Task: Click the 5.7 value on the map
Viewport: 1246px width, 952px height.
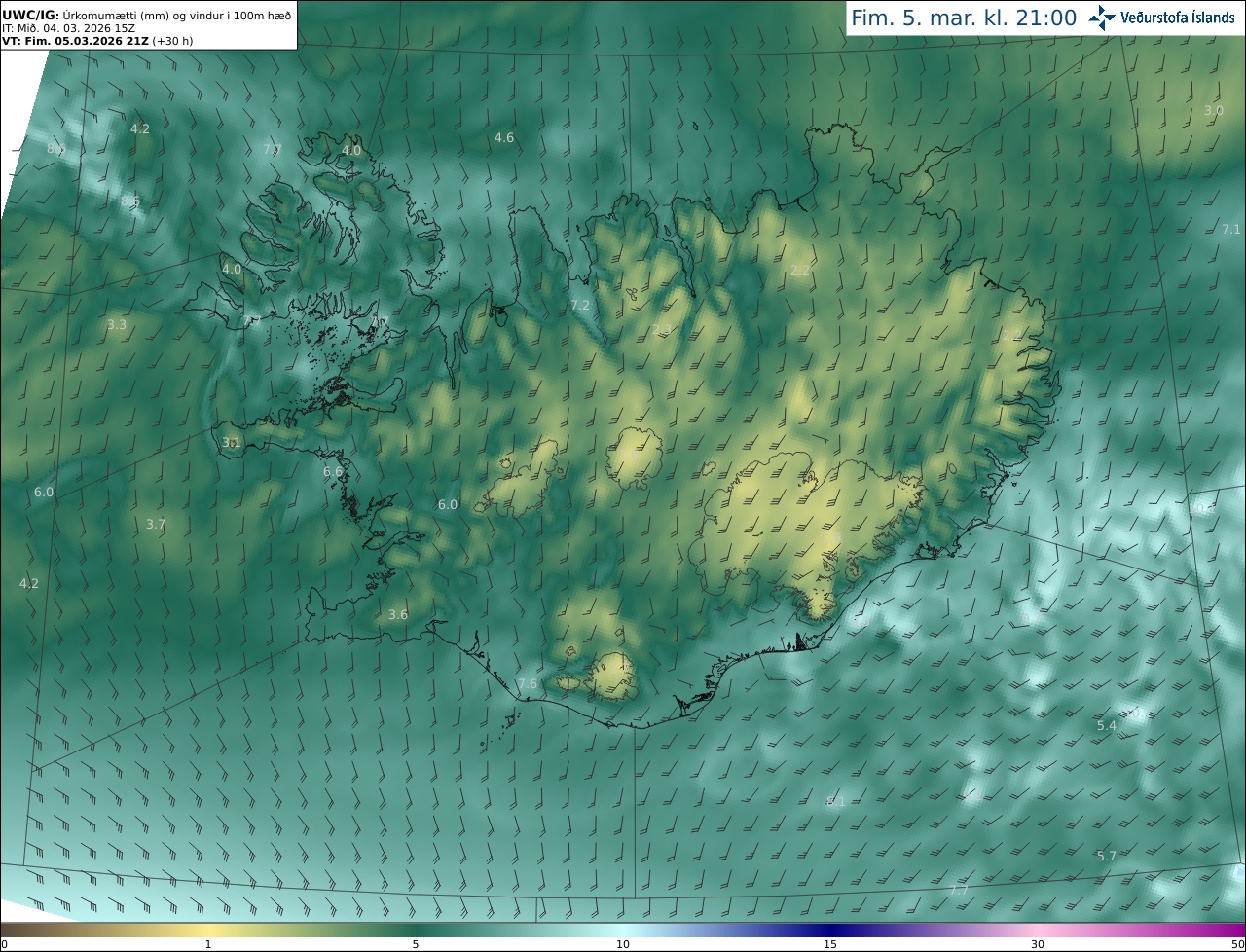Action: [x=1107, y=857]
